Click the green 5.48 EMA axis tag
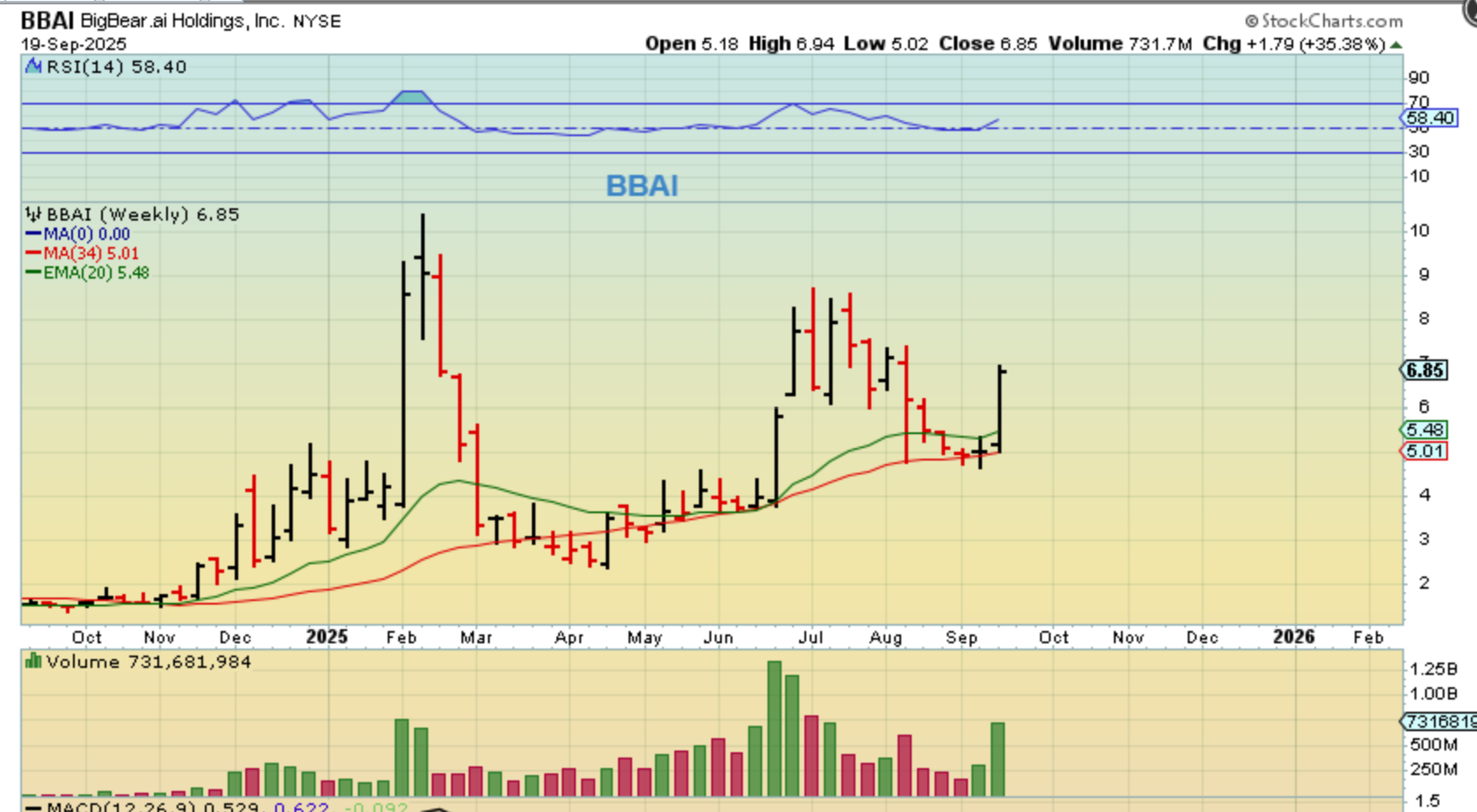Viewport: 1477px width, 812px height. click(1424, 430)
